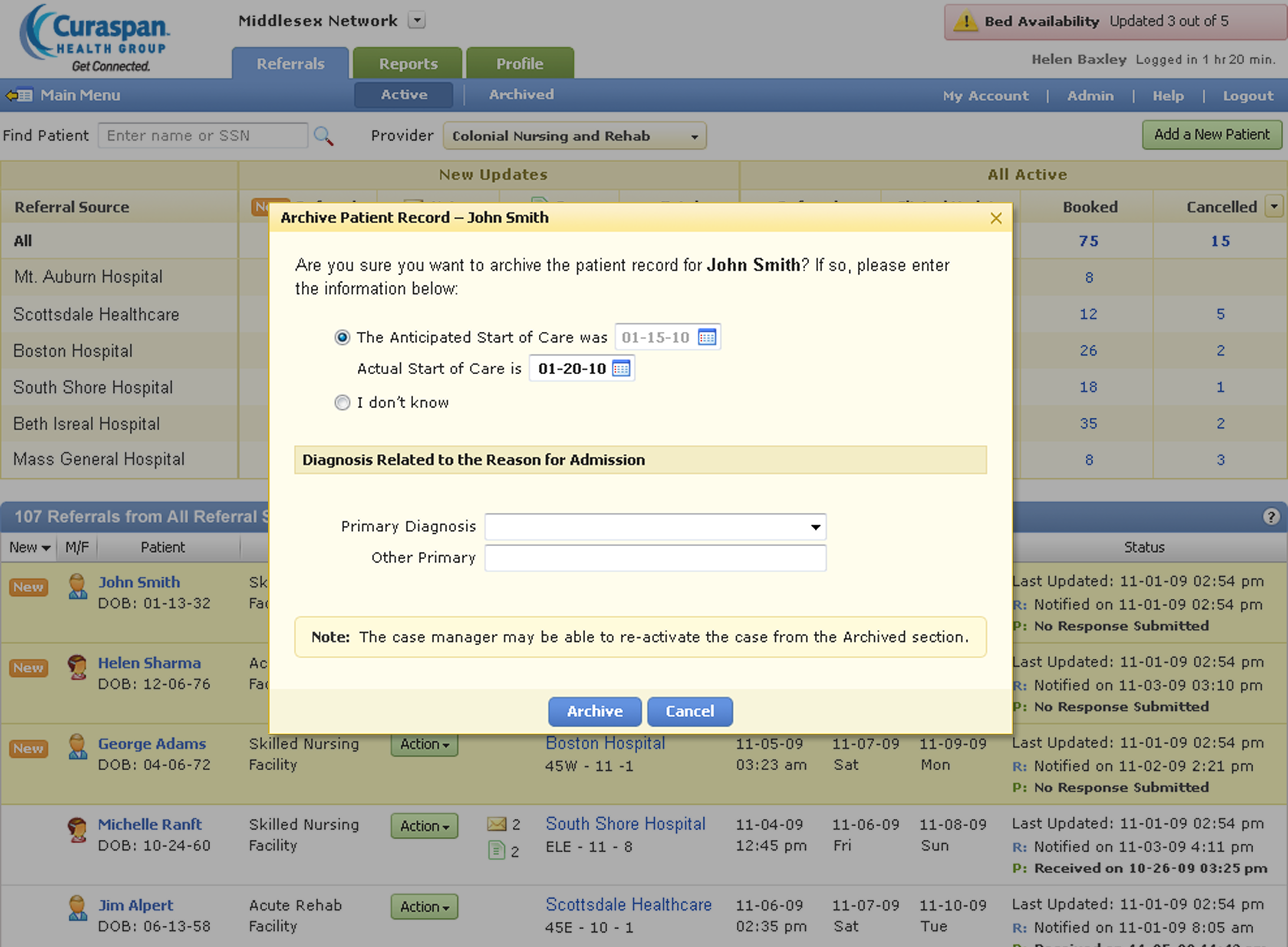
Task: Switch to the Archived sub-tab
Action: (x=521, y=95)
